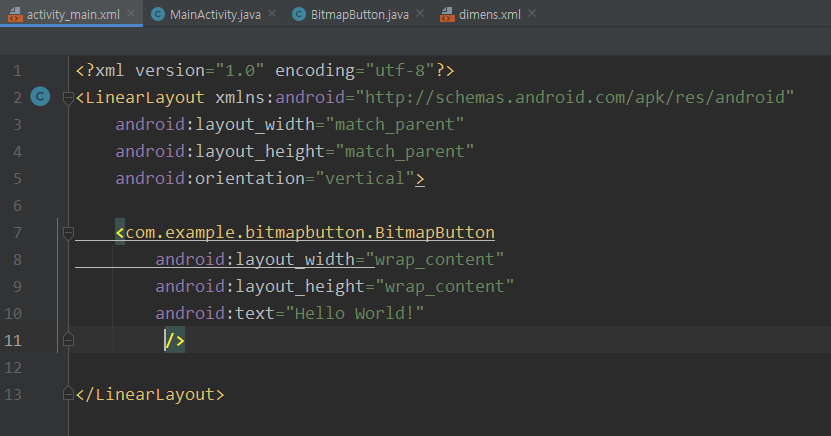Screen dimensions: 831x436
Task: Close the dimens.xml tab
Action: (x=533, y=14)
